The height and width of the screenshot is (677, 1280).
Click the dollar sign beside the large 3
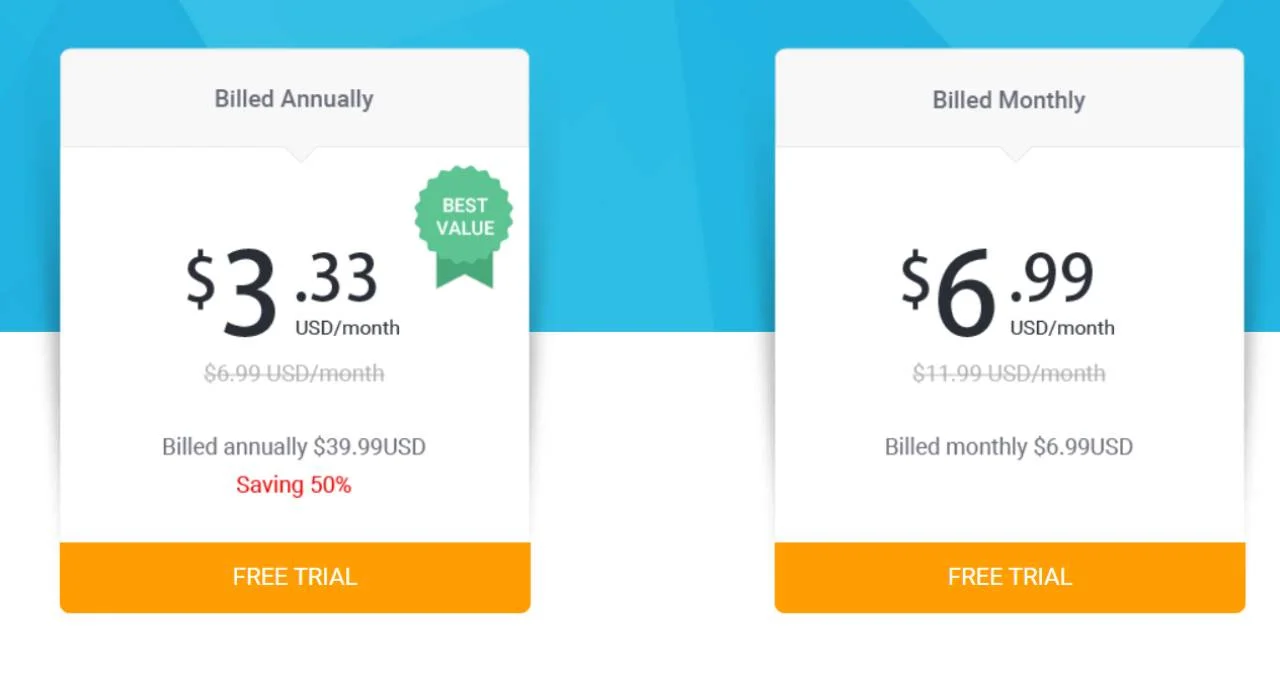[x=200, y=278]
